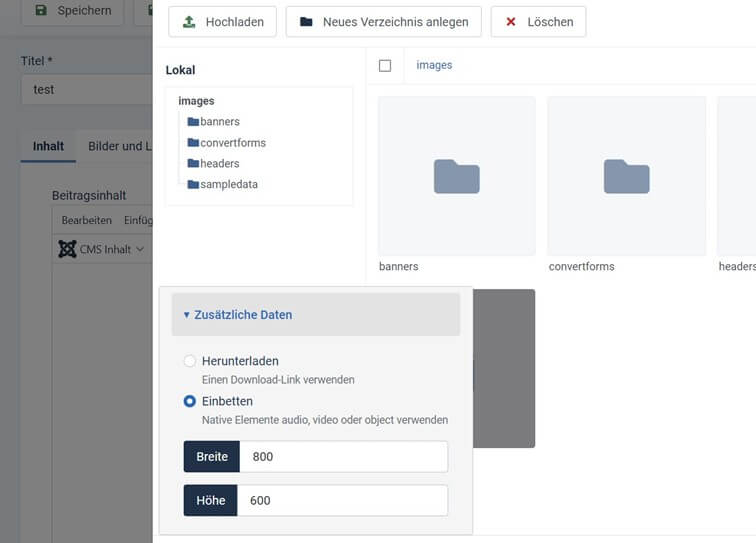Viewport: 756px width, 543px height.
Task: Open the images breadcrumb link
Action: tap(434, 65)
